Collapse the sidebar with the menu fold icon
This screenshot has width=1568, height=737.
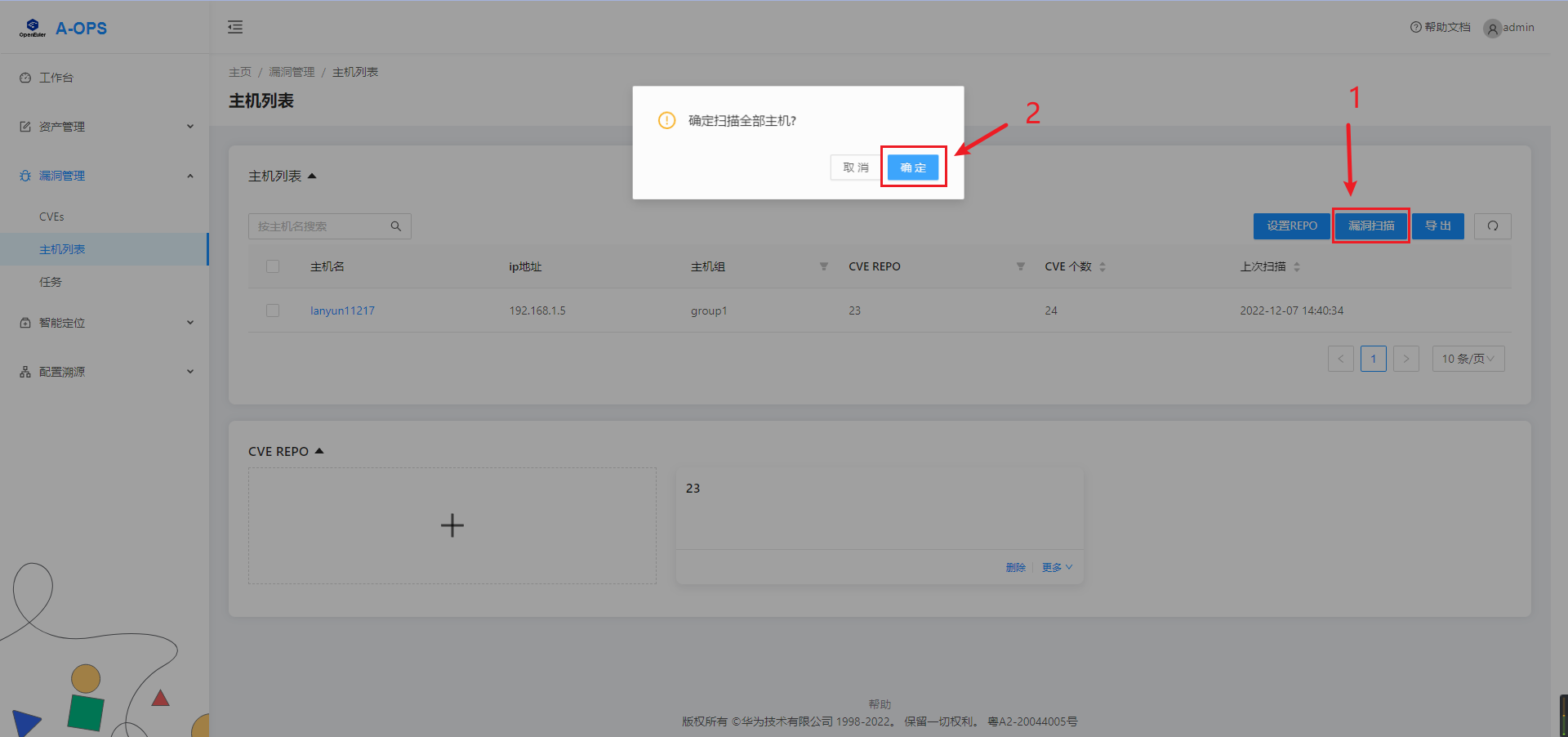235,27
